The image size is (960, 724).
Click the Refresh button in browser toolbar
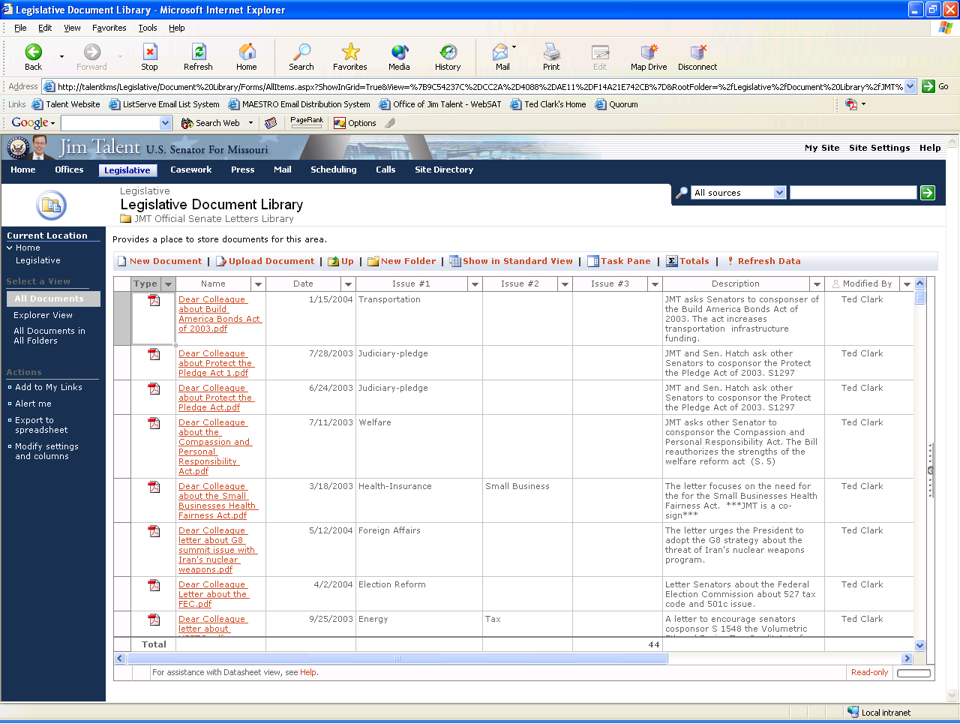[x=198, y=57]
